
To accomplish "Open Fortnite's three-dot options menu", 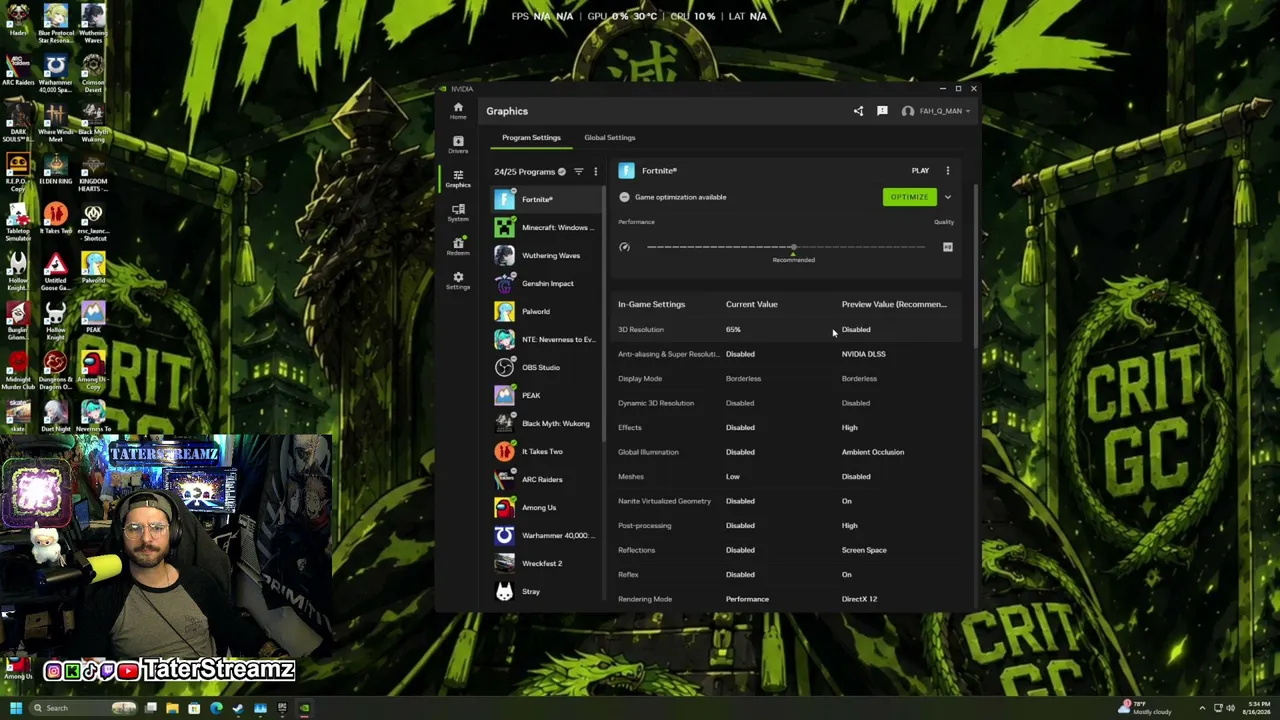I will click(x=947, y=171).
